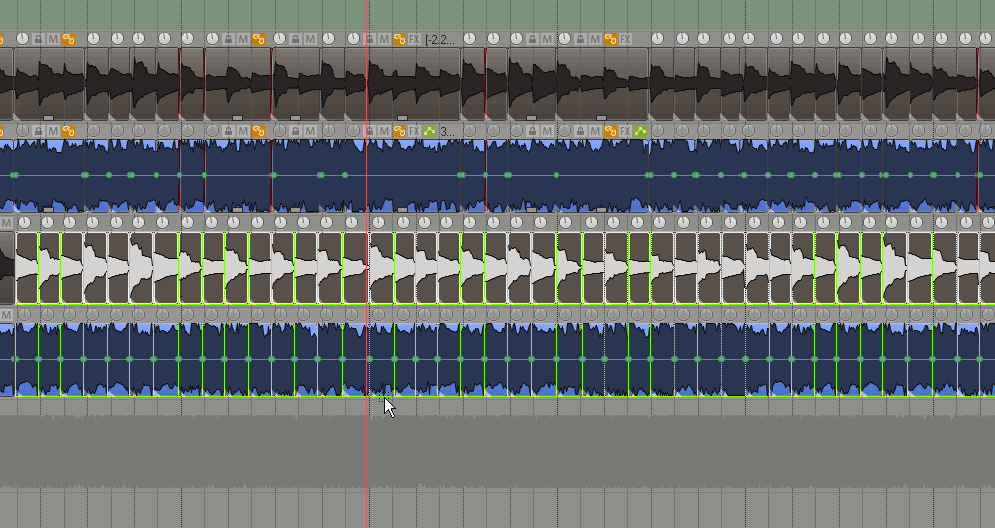Click green envelope icon lacking a number label
This screenshot has width=995, height=528.
[640, 131]
